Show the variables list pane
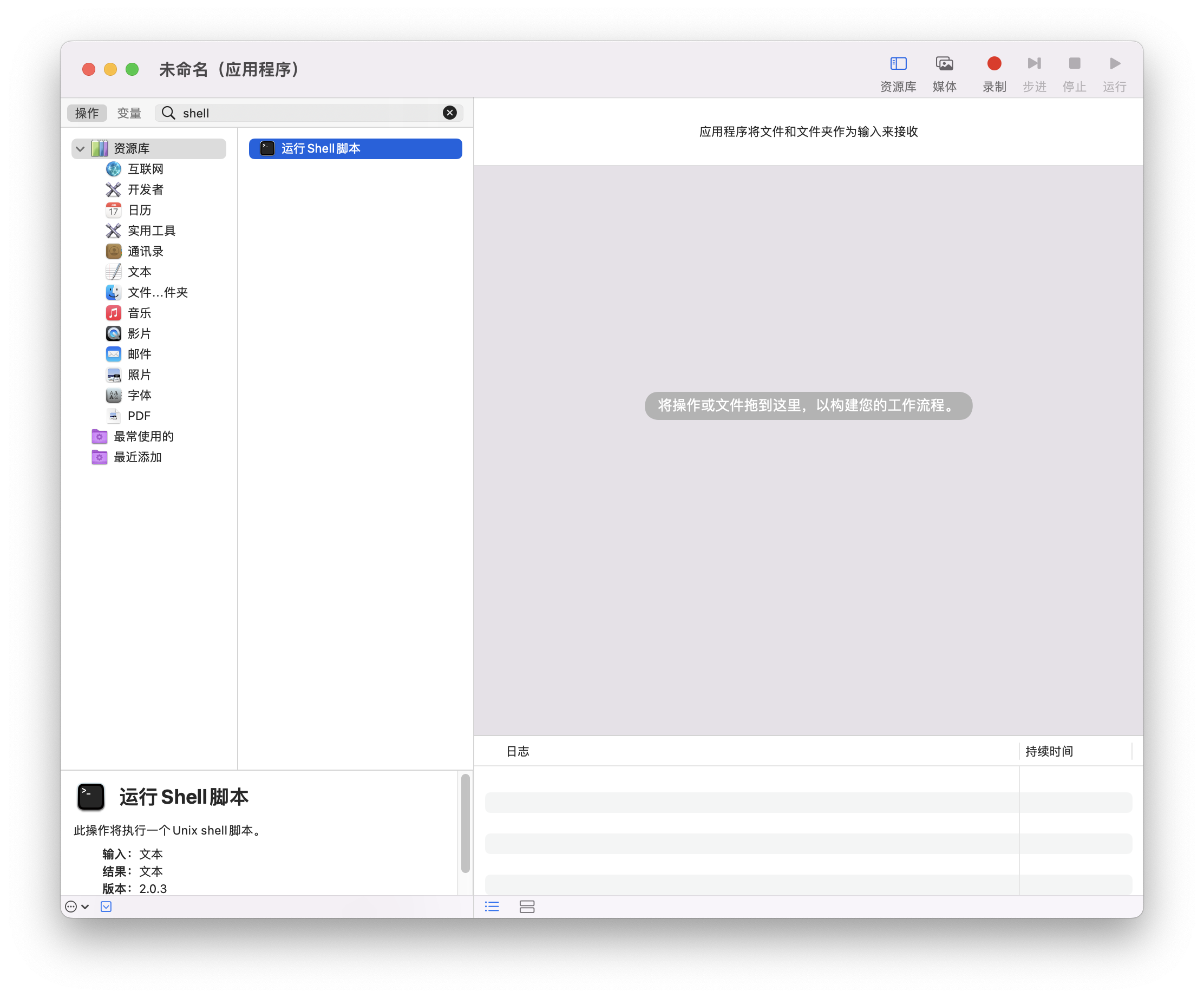Screen dimensions: 1204x998 pyautogui.click(x=526, y=907)
